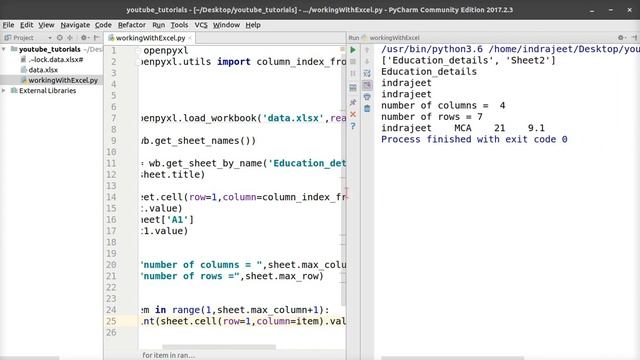
Task: Close the workingWithExcel.py editor tab
Action: click(x=190, y=38)
